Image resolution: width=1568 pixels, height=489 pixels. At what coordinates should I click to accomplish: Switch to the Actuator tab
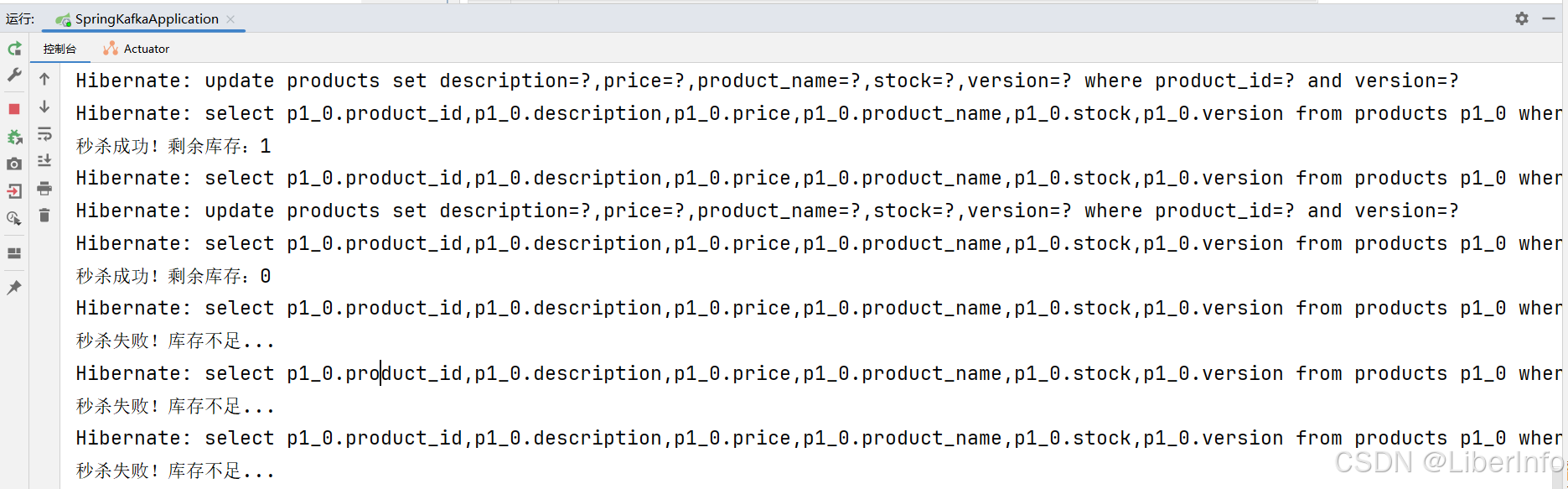137,49
